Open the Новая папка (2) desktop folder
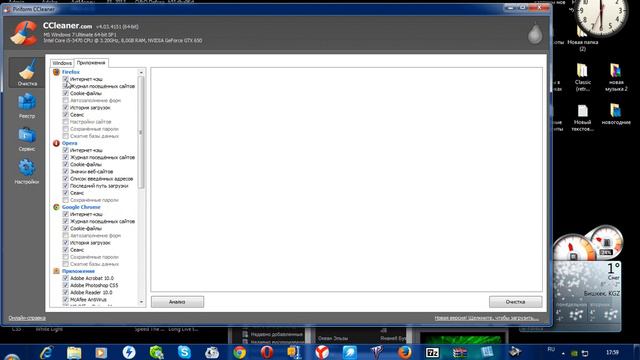The height and width of the screenshot is (360, 640). [x=582, y=39]
